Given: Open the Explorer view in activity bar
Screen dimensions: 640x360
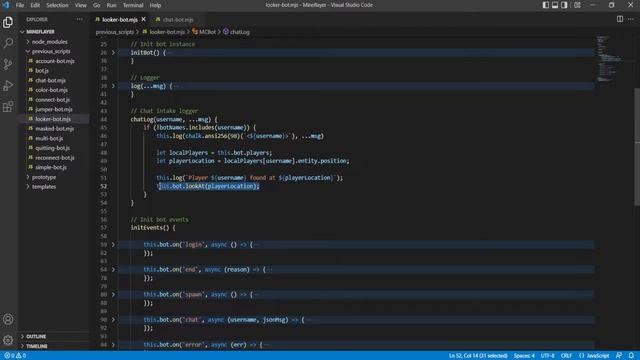Looking at the screenshot, I should coord(8,22).
